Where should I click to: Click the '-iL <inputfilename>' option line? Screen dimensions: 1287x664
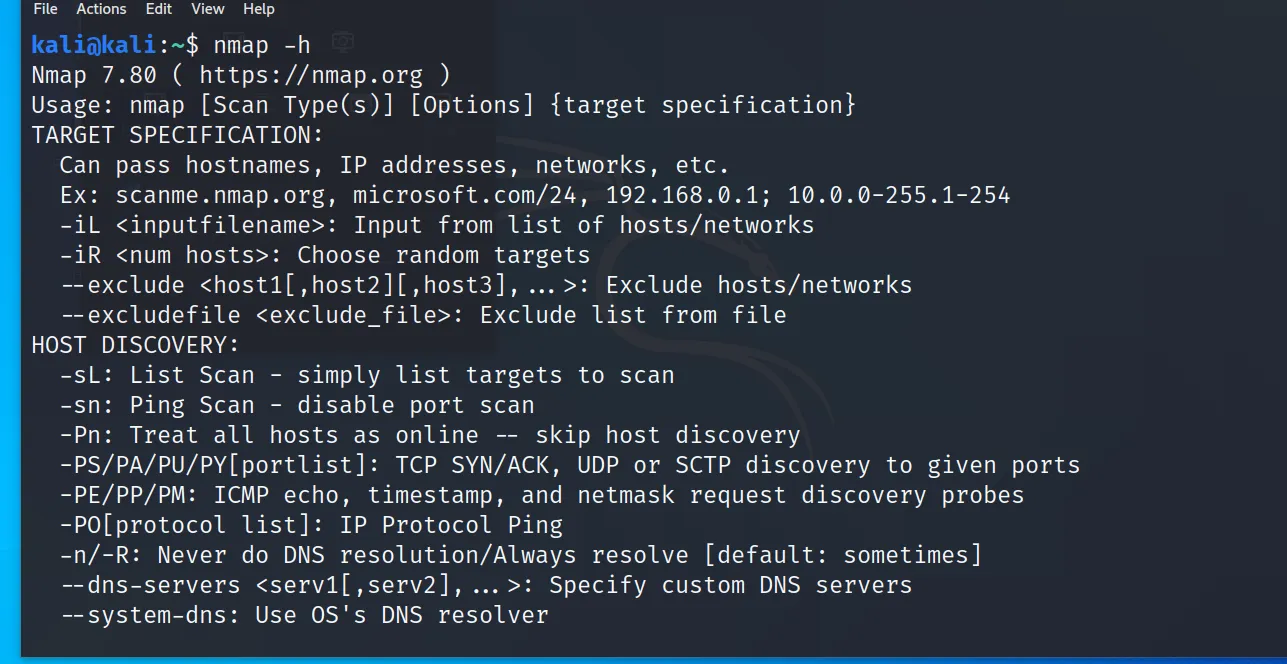point(436,225)
